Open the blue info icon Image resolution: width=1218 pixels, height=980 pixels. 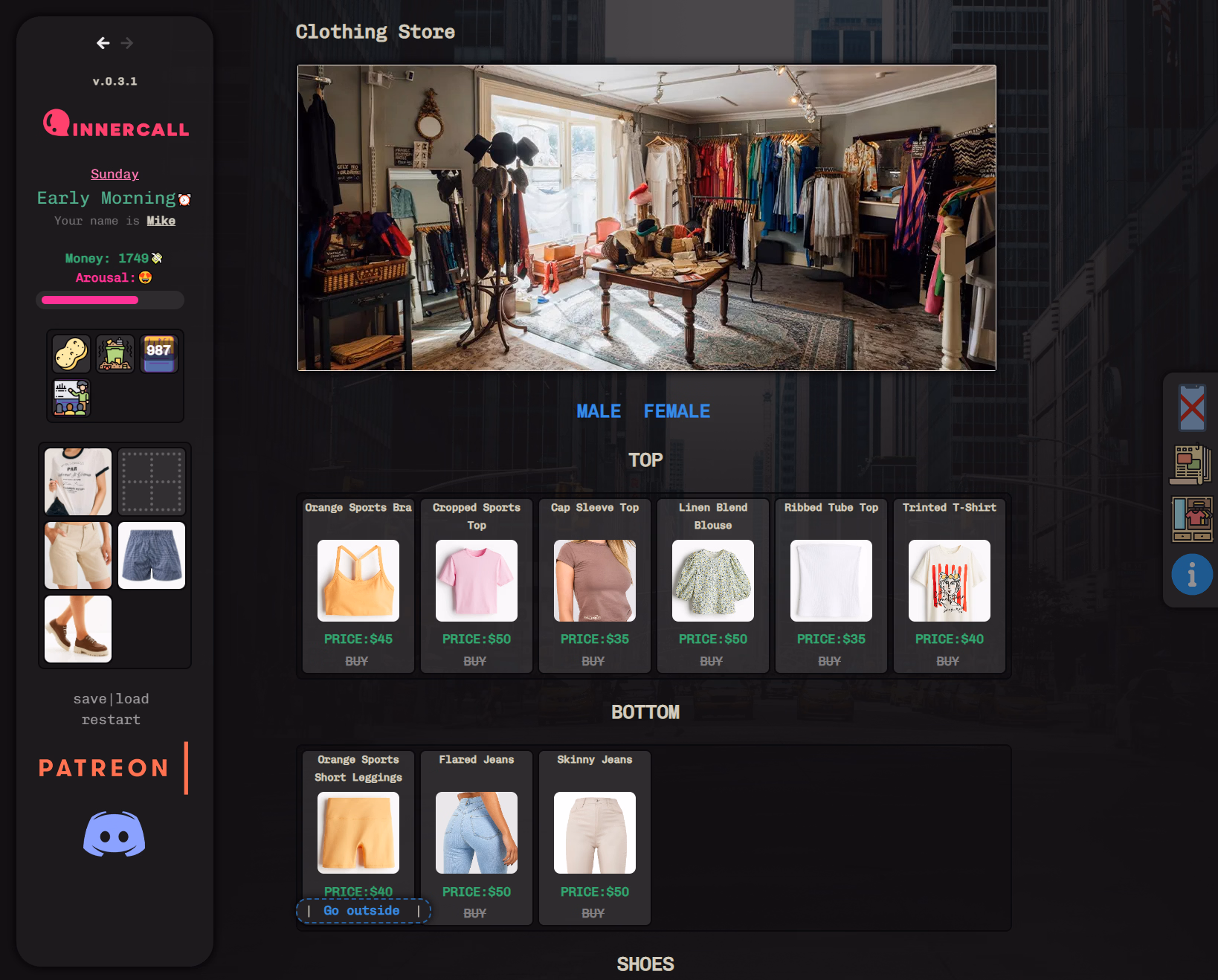click(1192, 575)
